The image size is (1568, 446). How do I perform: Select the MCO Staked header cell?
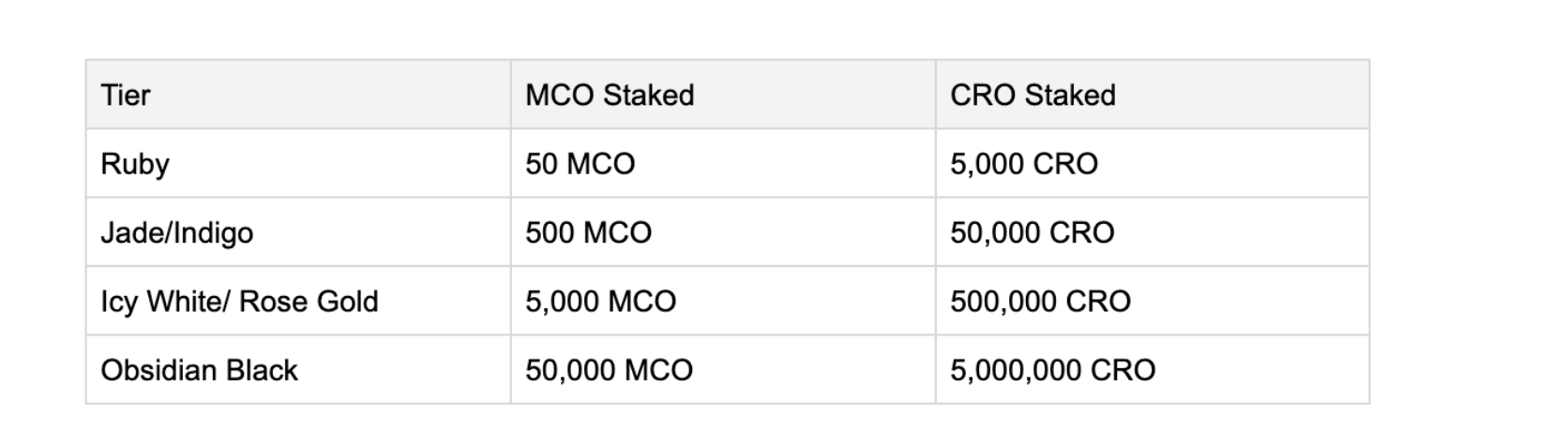coord(723,95)
